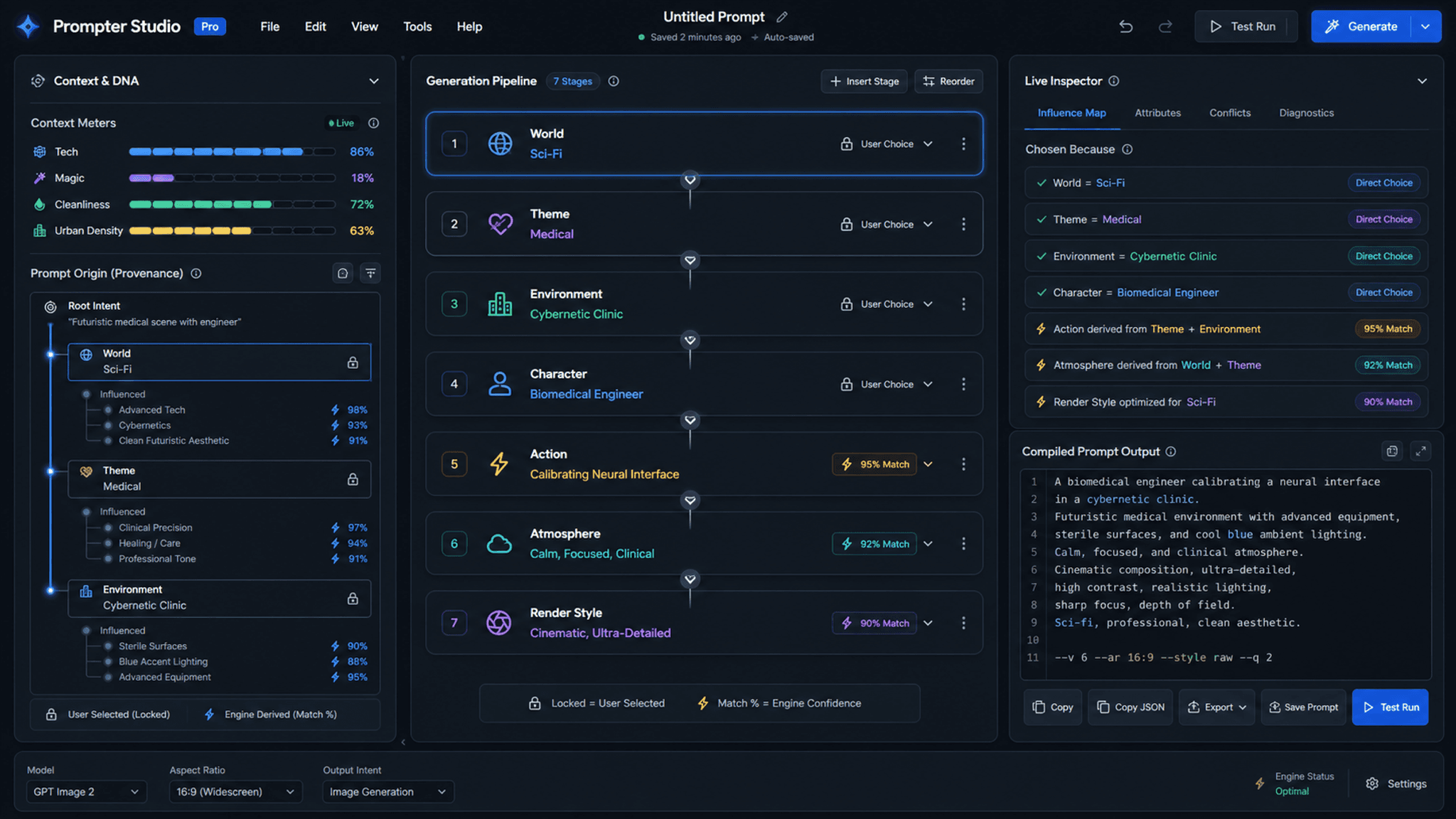Click the Insert Stage button
1456x819 pixels.
(x=864, y=81)
